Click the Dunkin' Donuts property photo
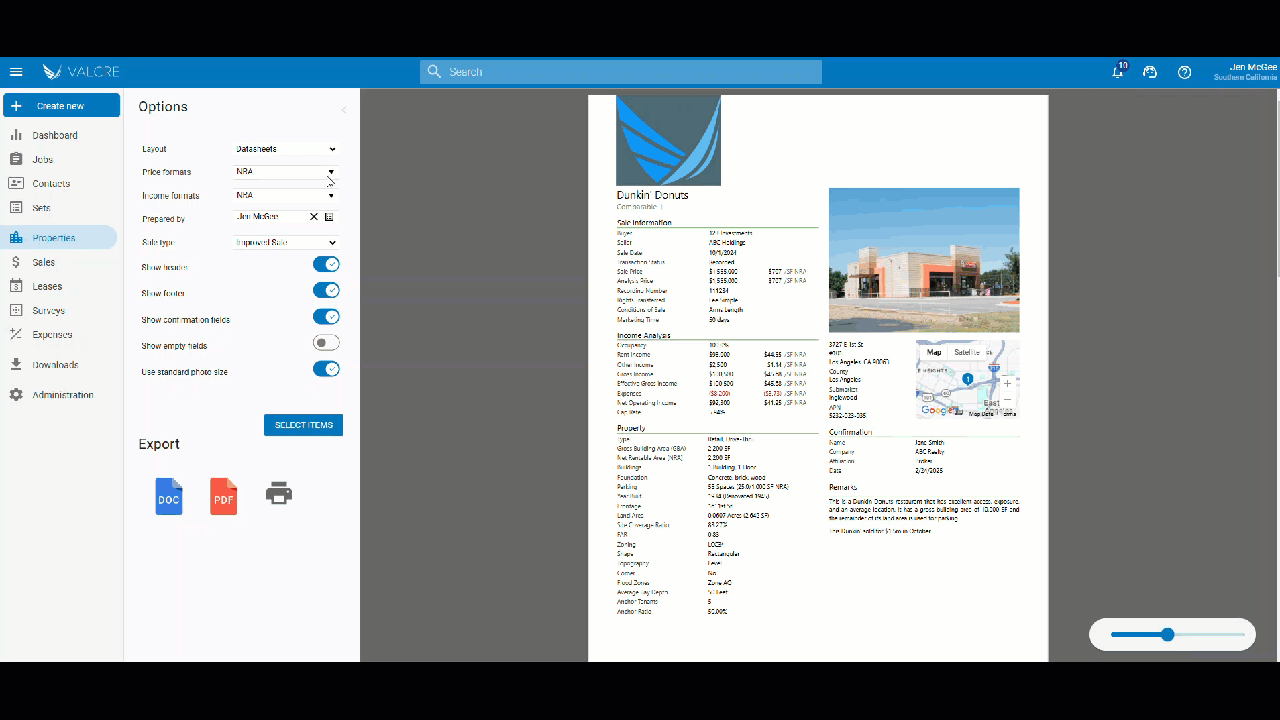Image resolution: width=1280 pixels, height=720 pixels. (x=924, y=260)
